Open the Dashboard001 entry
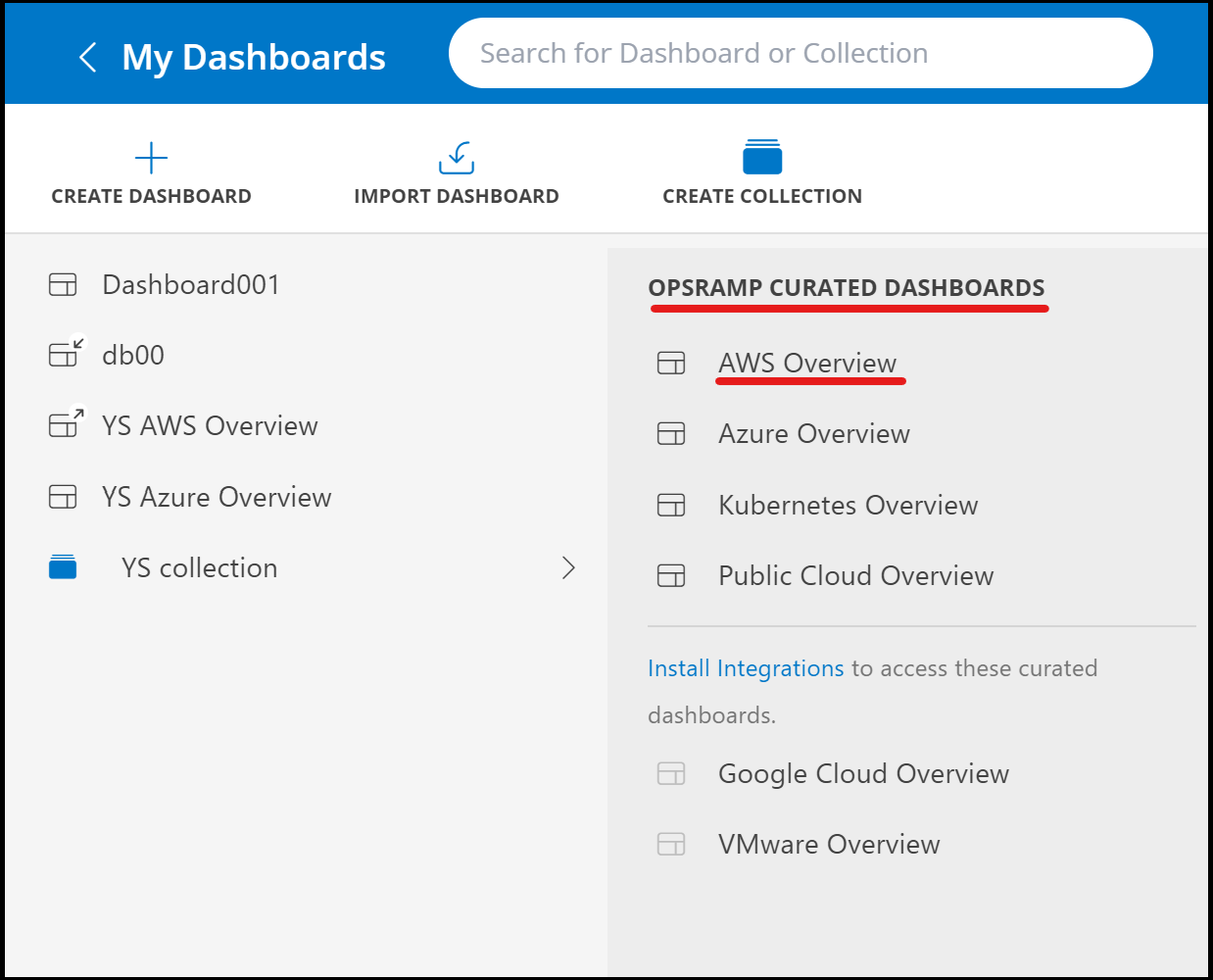The width and height of the screenshot is (1213, 980). (x=191, y=285)
